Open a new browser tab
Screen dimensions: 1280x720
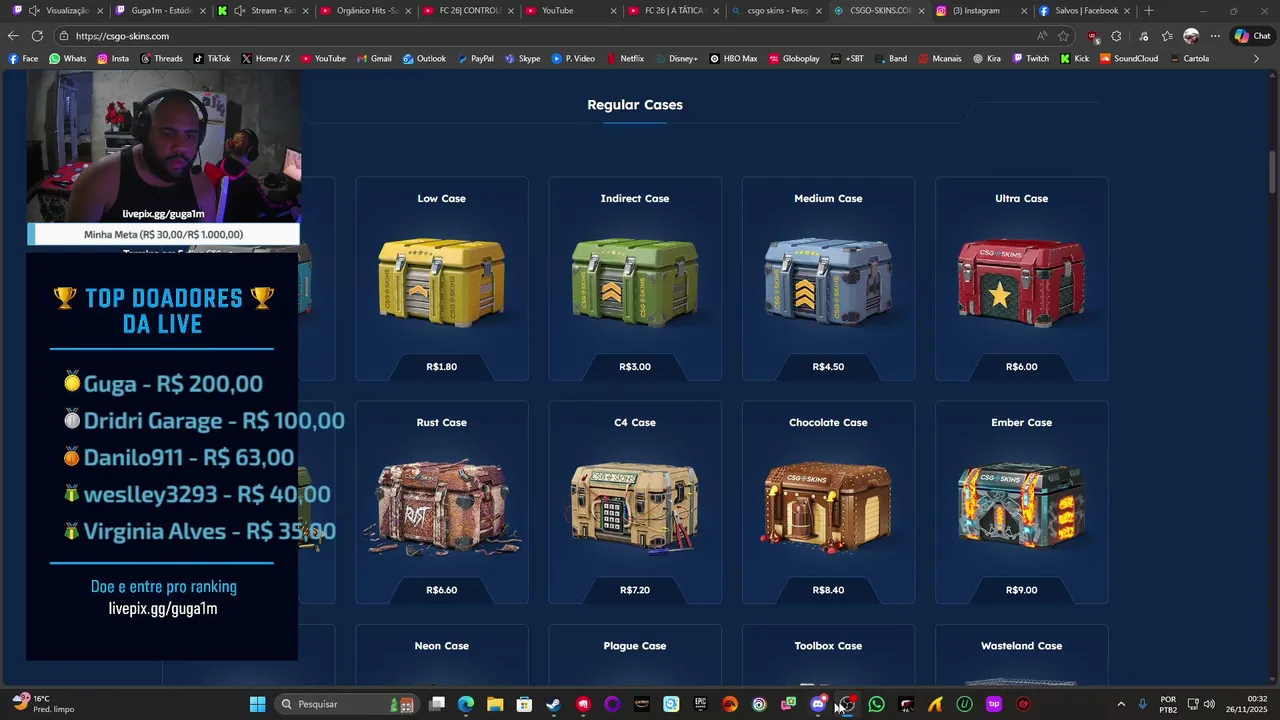point(1149,11)
